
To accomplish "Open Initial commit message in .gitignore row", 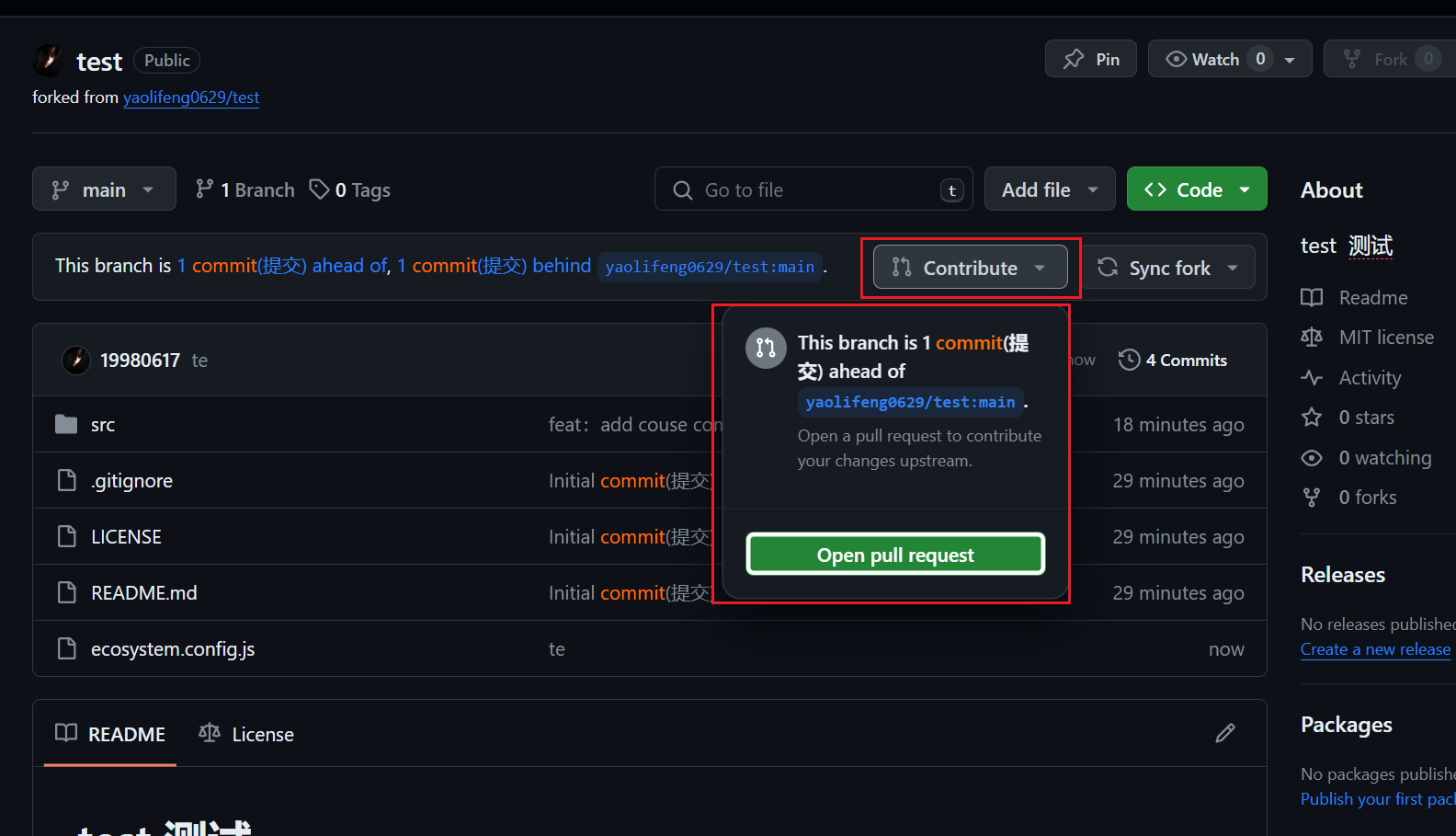I will pos(630,481).
